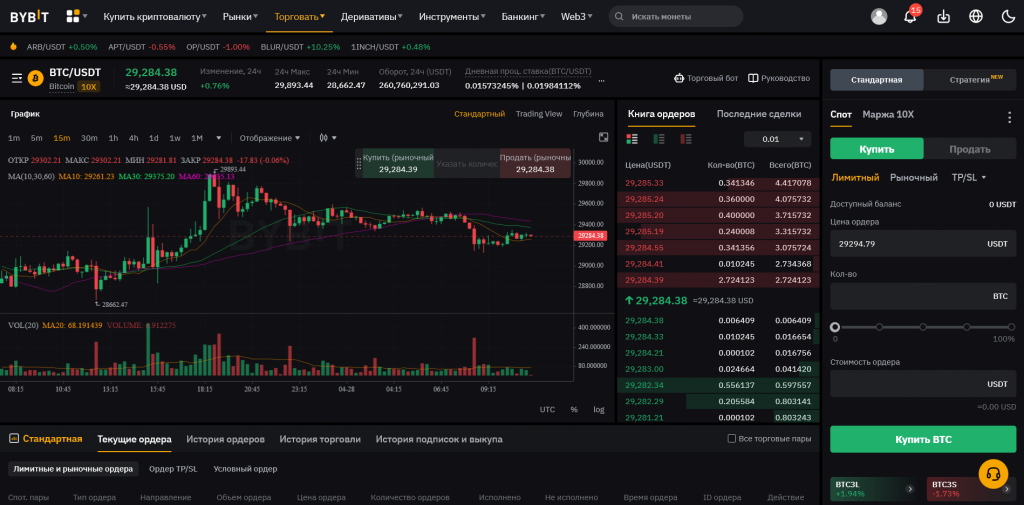Click the 'Цена ордера' price input field
This screenshot has height=505, width=1024.
pos(905,243)
